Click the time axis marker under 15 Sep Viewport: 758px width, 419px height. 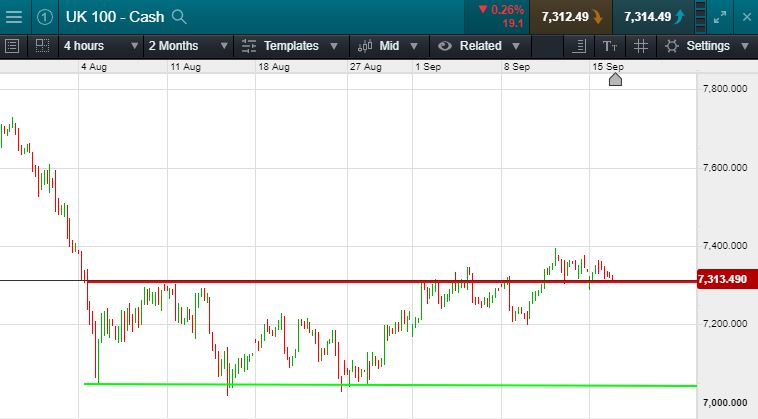coord(615,79)
